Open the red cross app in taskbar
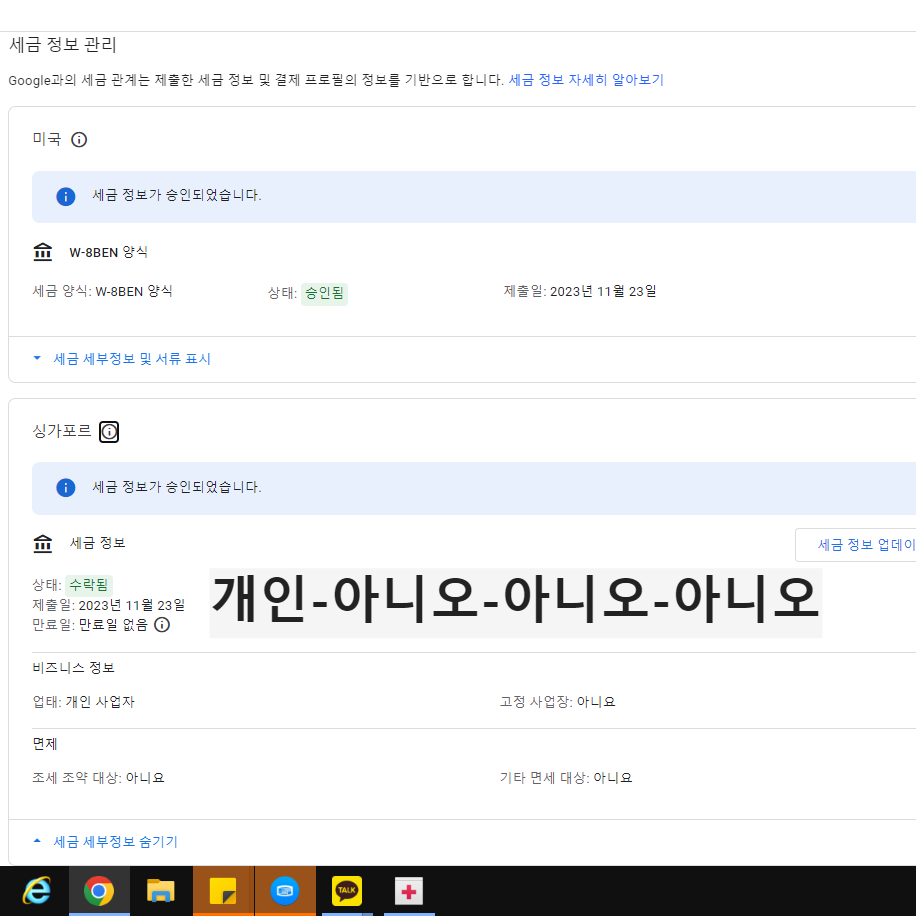Screen dimensions: 916x916 pos(409,891)
